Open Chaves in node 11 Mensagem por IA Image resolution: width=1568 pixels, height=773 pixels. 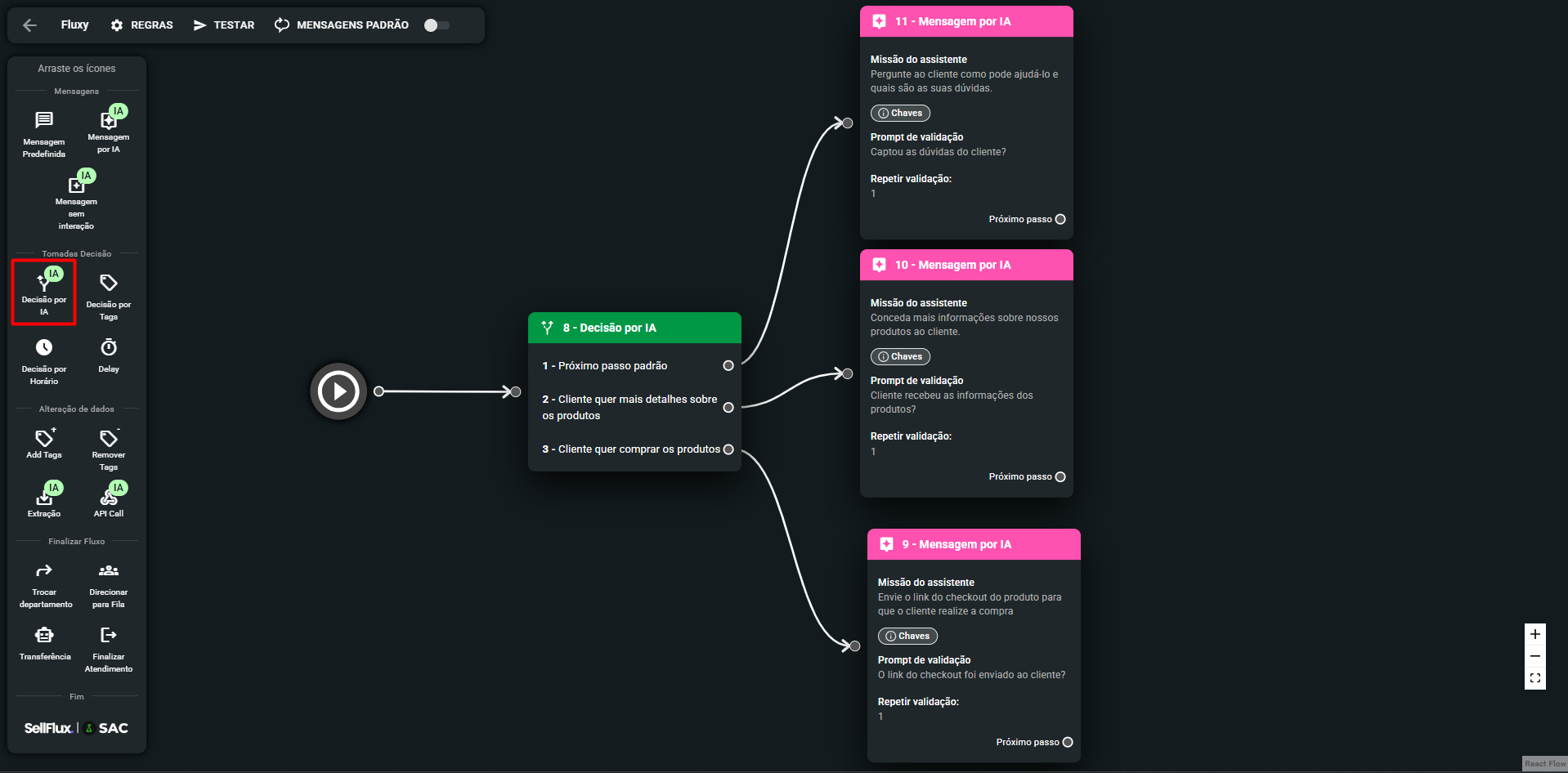(900, 114)
